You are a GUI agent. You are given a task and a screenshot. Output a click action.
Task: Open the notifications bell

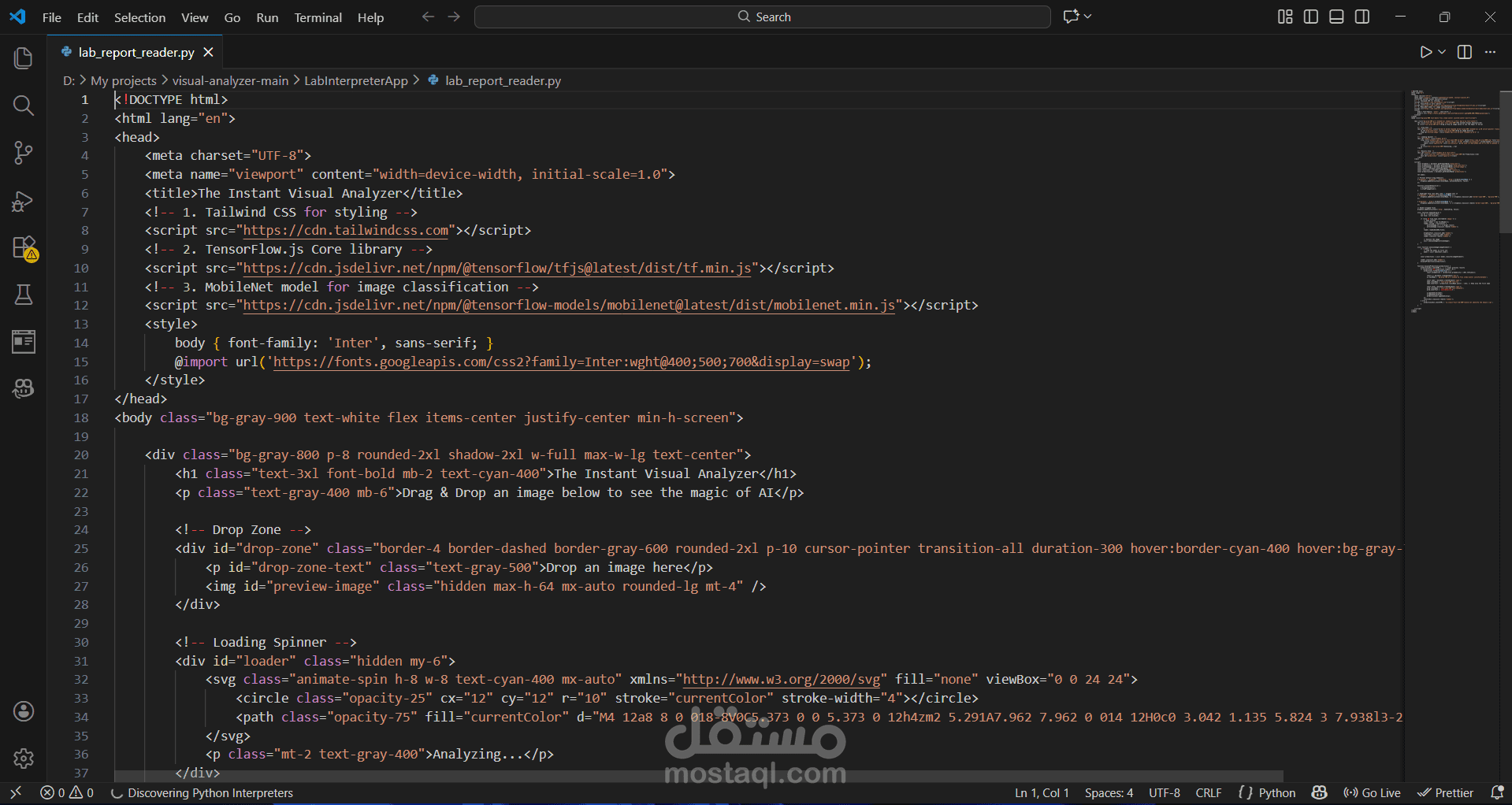point(1498,792)
